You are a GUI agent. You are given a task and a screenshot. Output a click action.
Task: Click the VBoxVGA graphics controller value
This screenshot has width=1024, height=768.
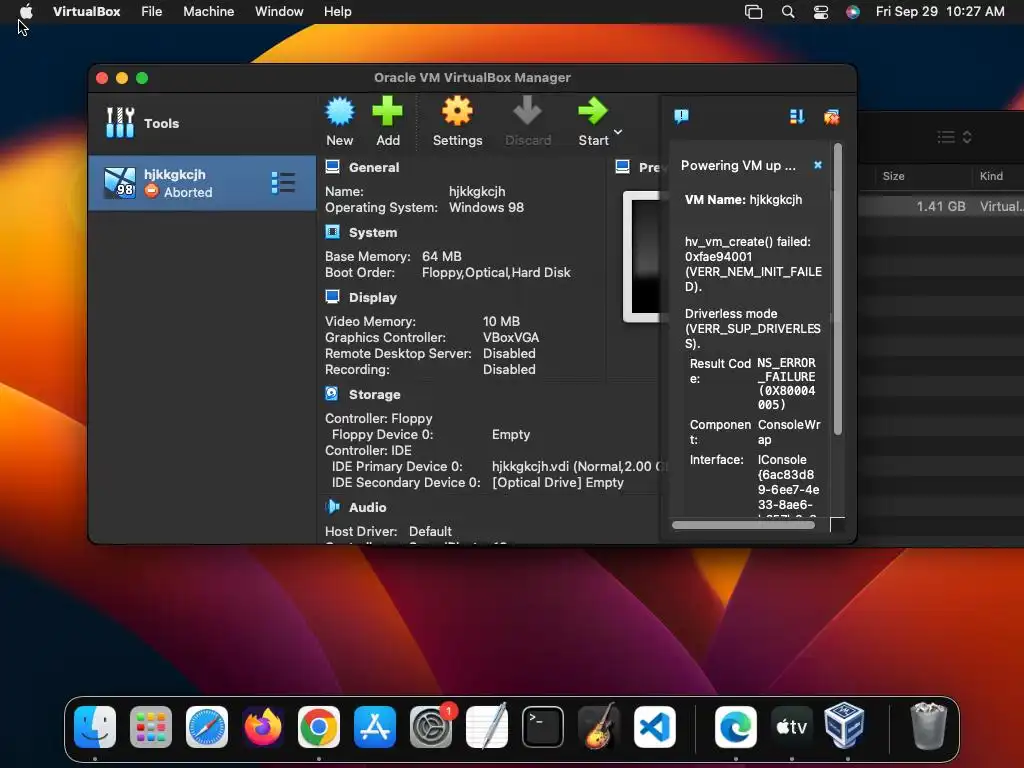(x=511, y=338)
